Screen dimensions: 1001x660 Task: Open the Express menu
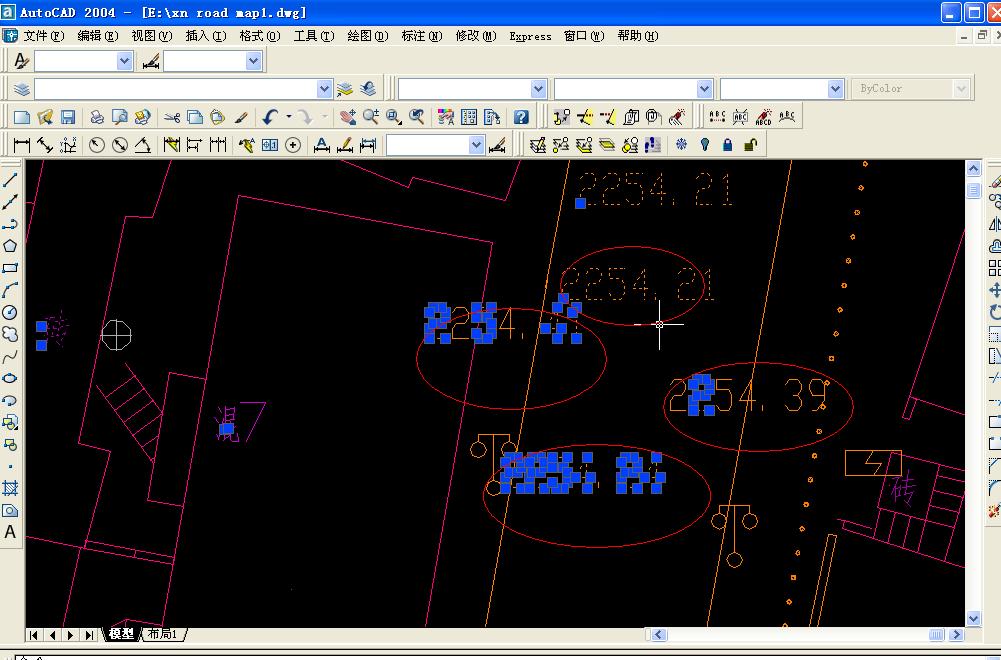point(530,36)
